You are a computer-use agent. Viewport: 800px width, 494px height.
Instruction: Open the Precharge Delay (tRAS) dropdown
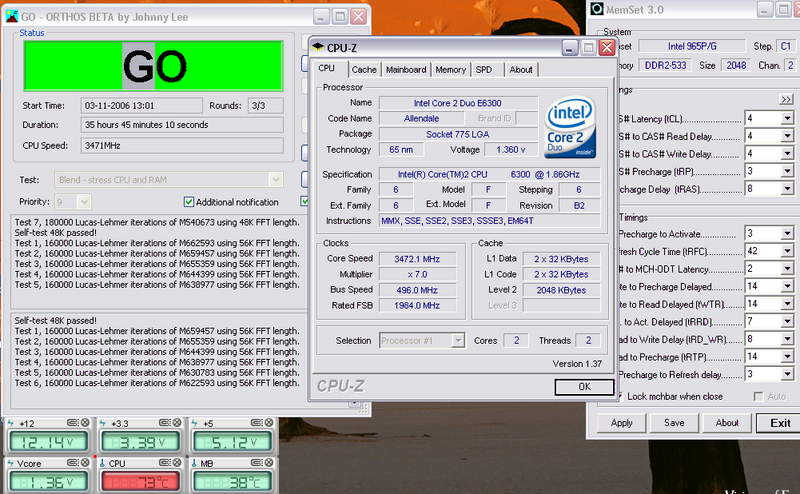787,189
